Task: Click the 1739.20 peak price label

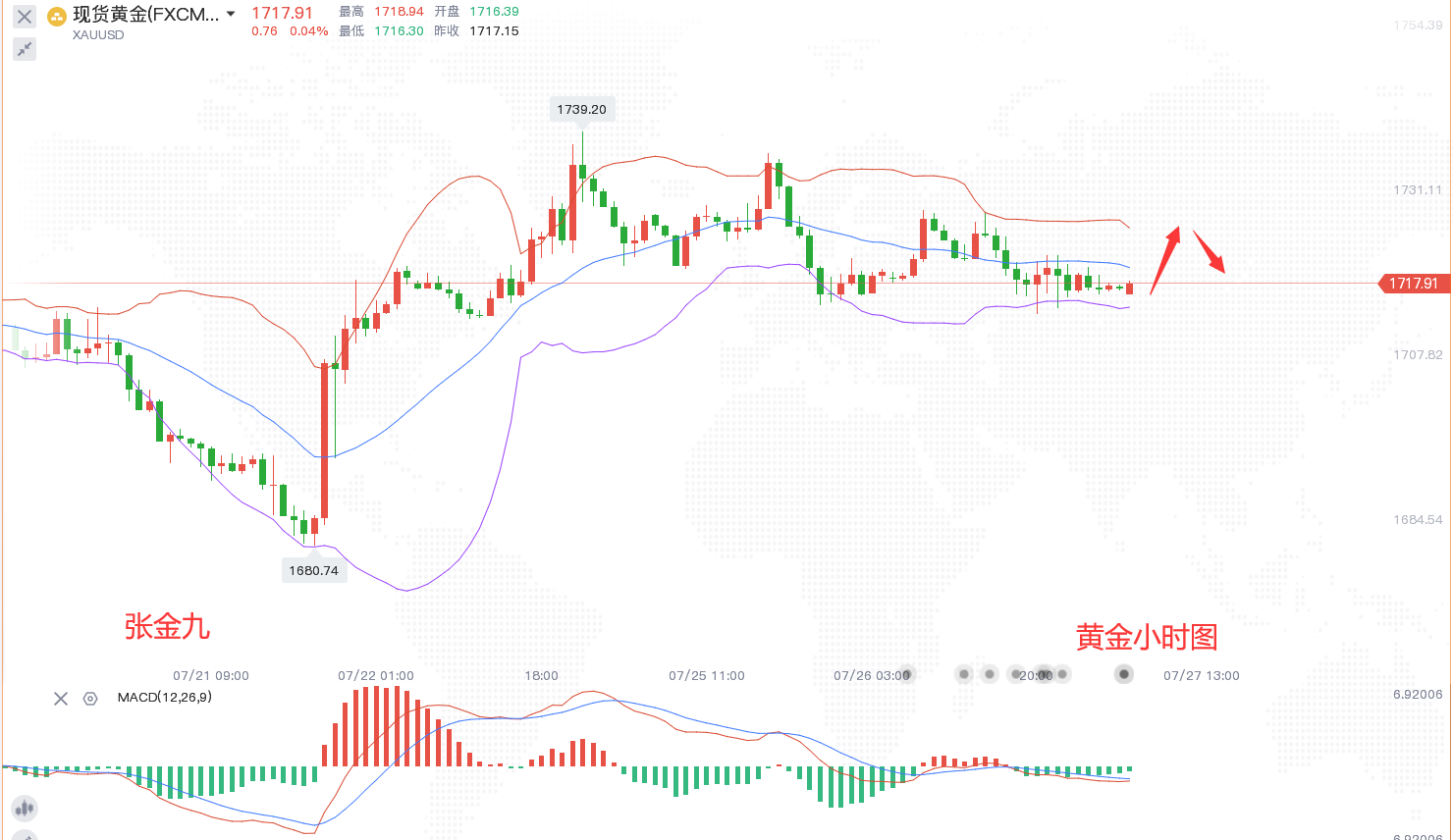Action: click(582, 110)
